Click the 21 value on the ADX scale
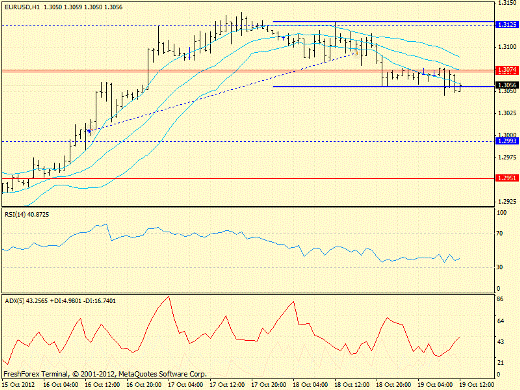The width and height of the screenshot is (520, 390). pyautogui.click(x=500, y=363)
